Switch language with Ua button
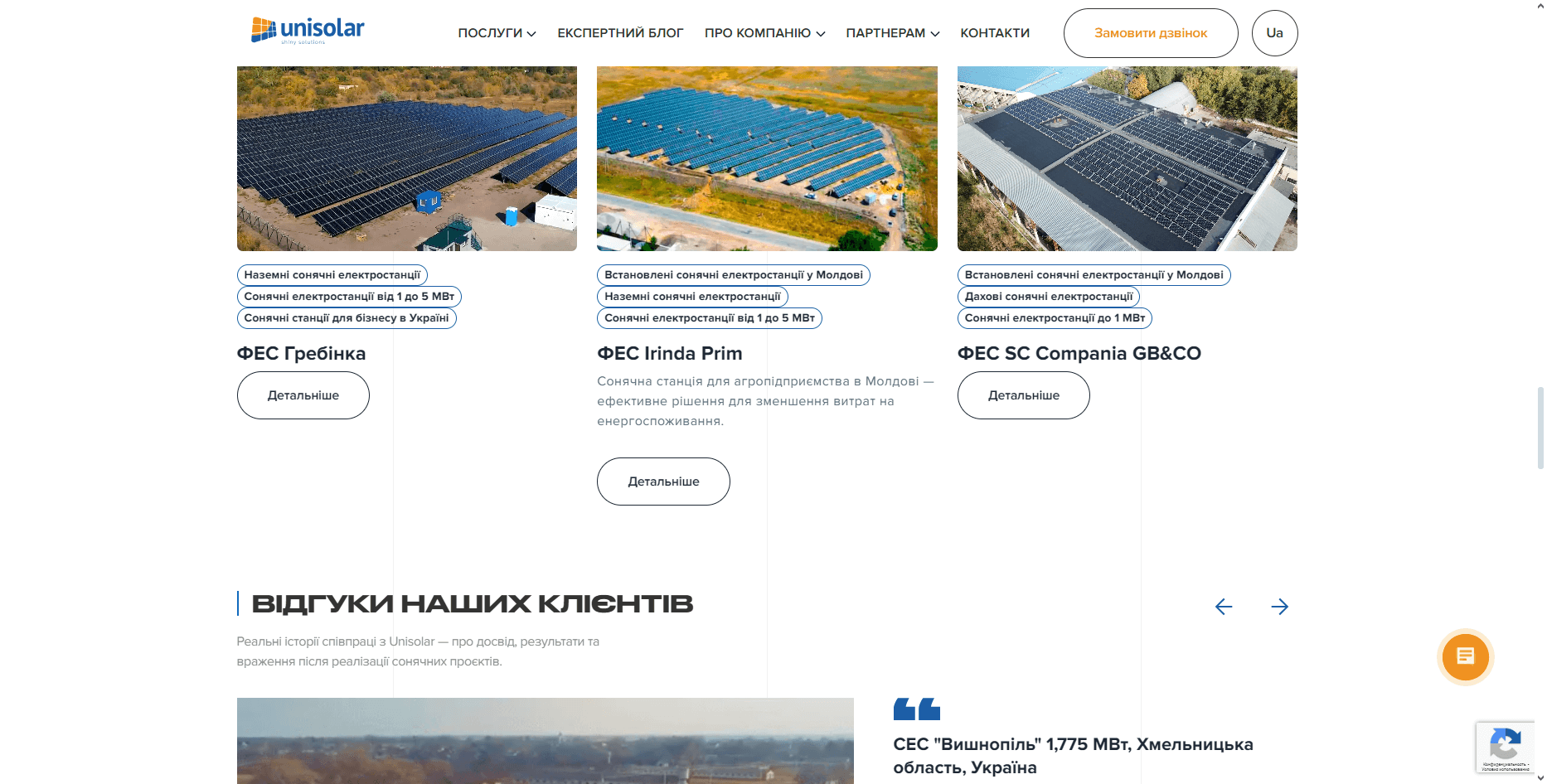This screenshot has width=1547, height=784. click(1274, 33)
